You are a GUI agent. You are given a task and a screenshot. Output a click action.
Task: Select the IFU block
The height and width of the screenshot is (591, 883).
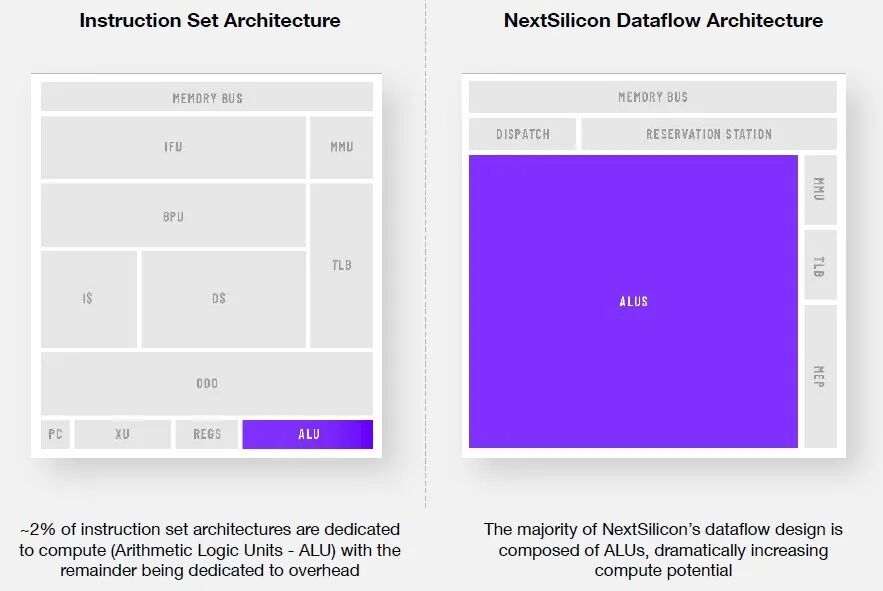(173, 147)
